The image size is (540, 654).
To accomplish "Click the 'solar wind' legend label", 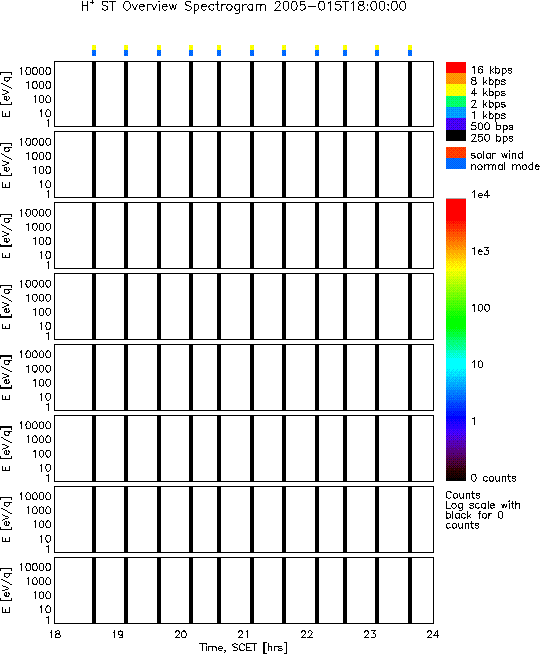I will pos(497,155).
